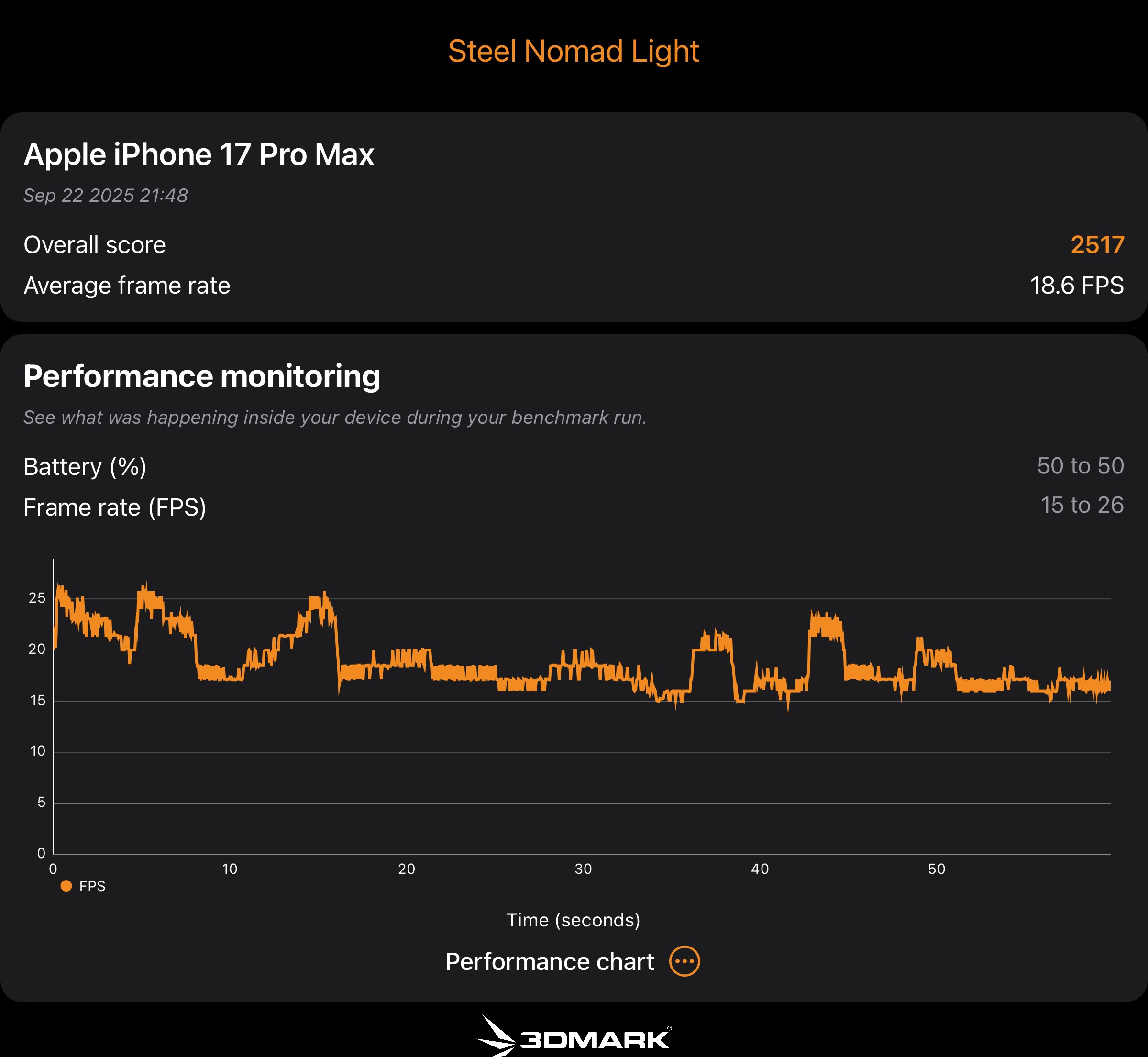Open the Performance chart ellipsis button
This screenshot has width=1148, height=1057.
coord(684,961)
